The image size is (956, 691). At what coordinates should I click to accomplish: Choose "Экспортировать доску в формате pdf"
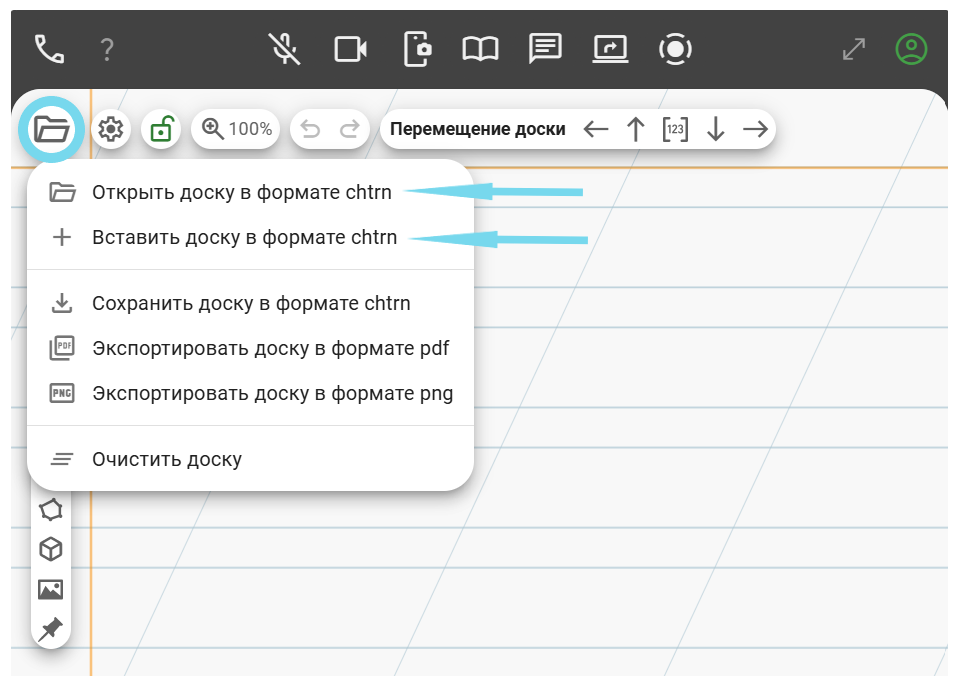pos(270,348)
